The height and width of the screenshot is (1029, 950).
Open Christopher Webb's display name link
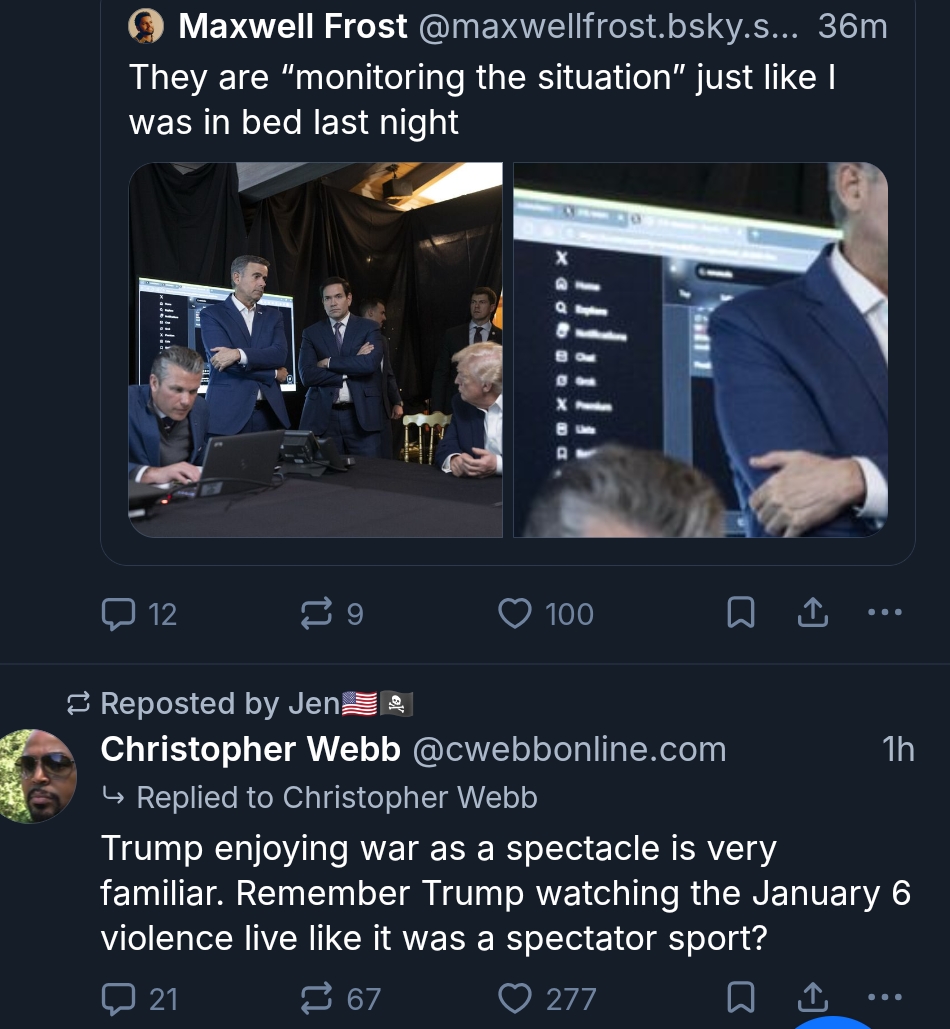(250, 749)
